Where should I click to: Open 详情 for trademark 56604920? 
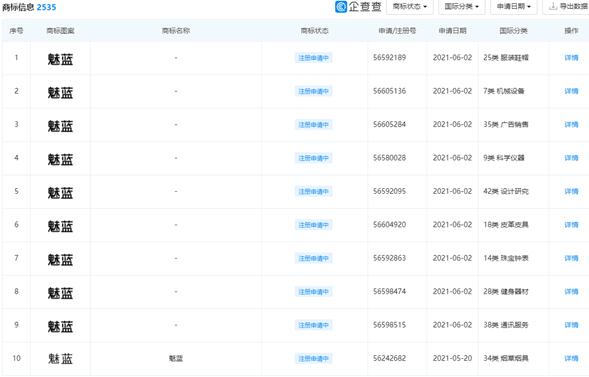[x=571, y=225]
